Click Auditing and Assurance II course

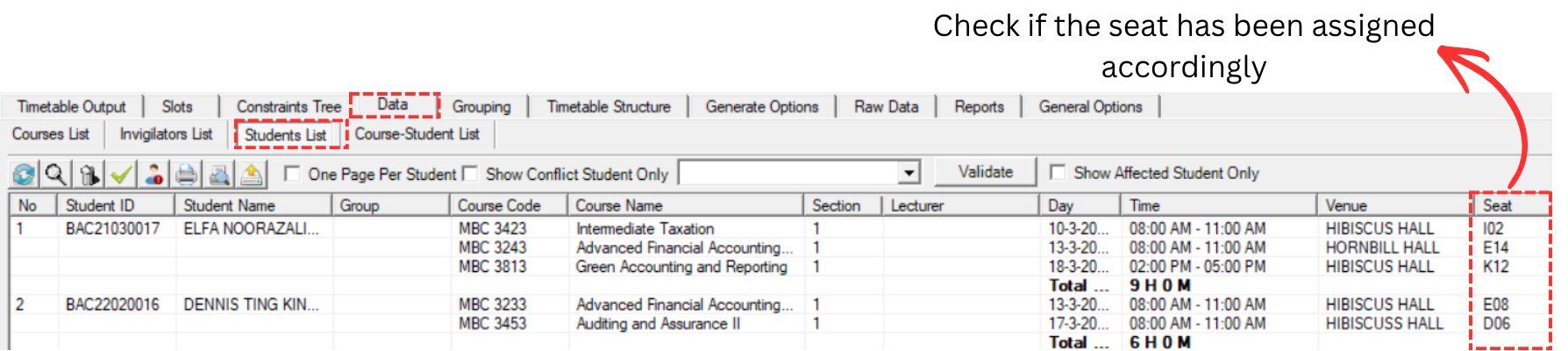pos(659,324)
